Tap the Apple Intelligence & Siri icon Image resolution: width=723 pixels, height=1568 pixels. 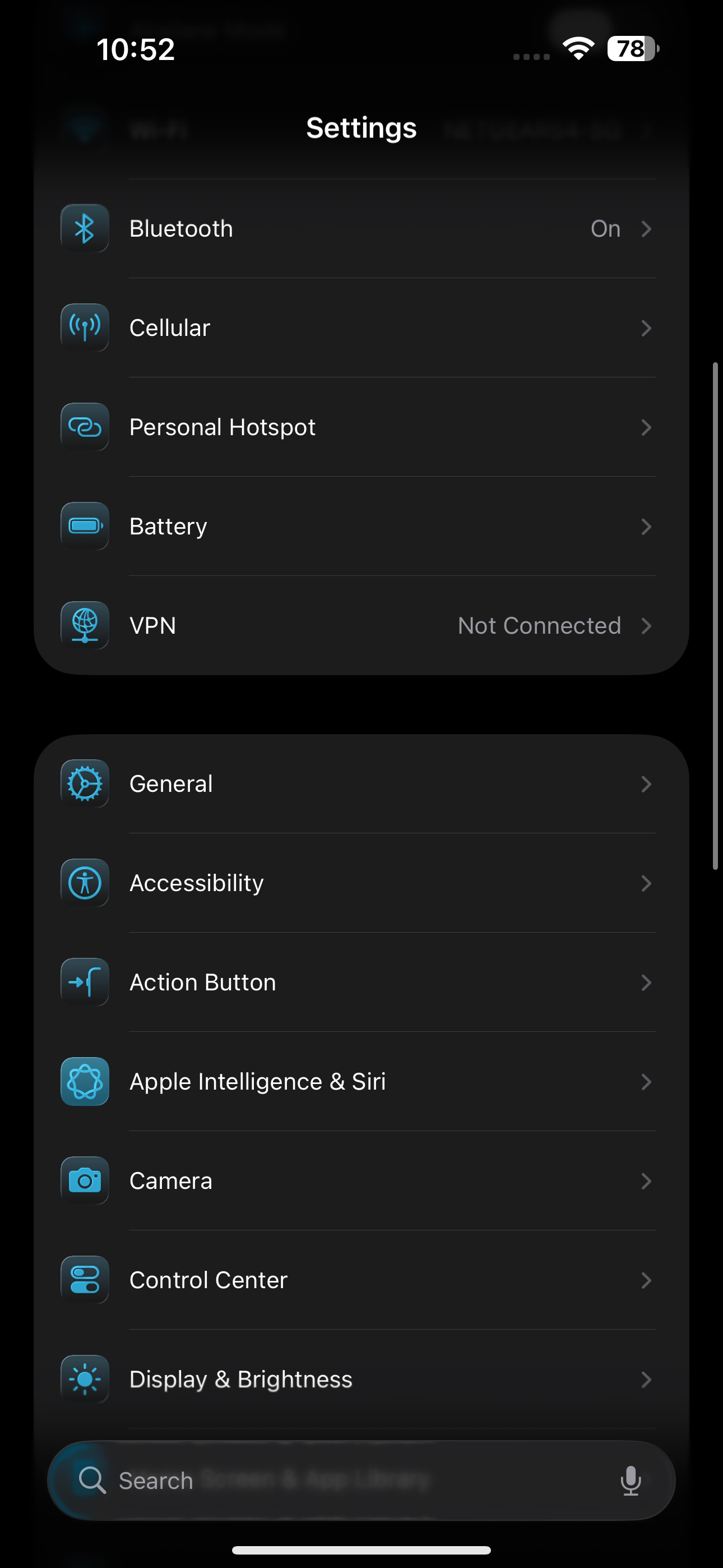tap(85, 1082)
